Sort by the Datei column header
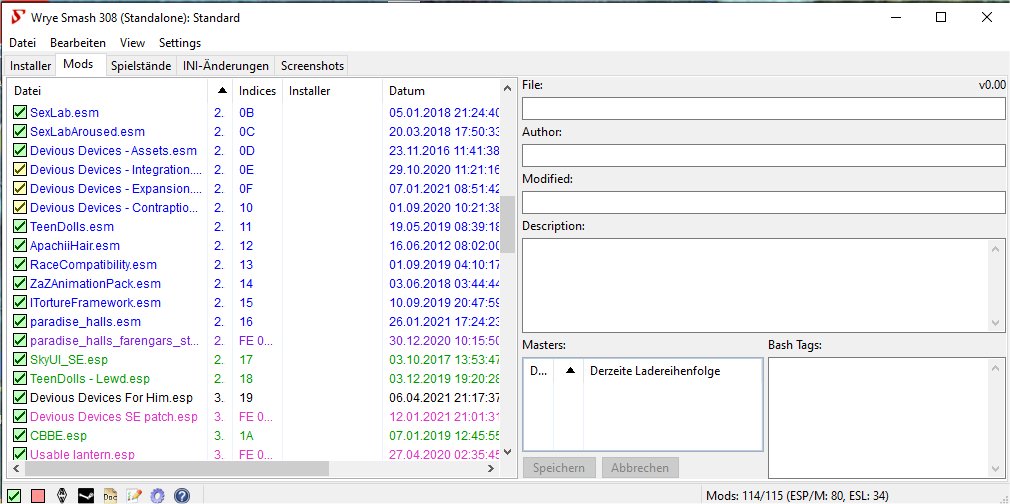1010x504 pixels. [108, 91]
